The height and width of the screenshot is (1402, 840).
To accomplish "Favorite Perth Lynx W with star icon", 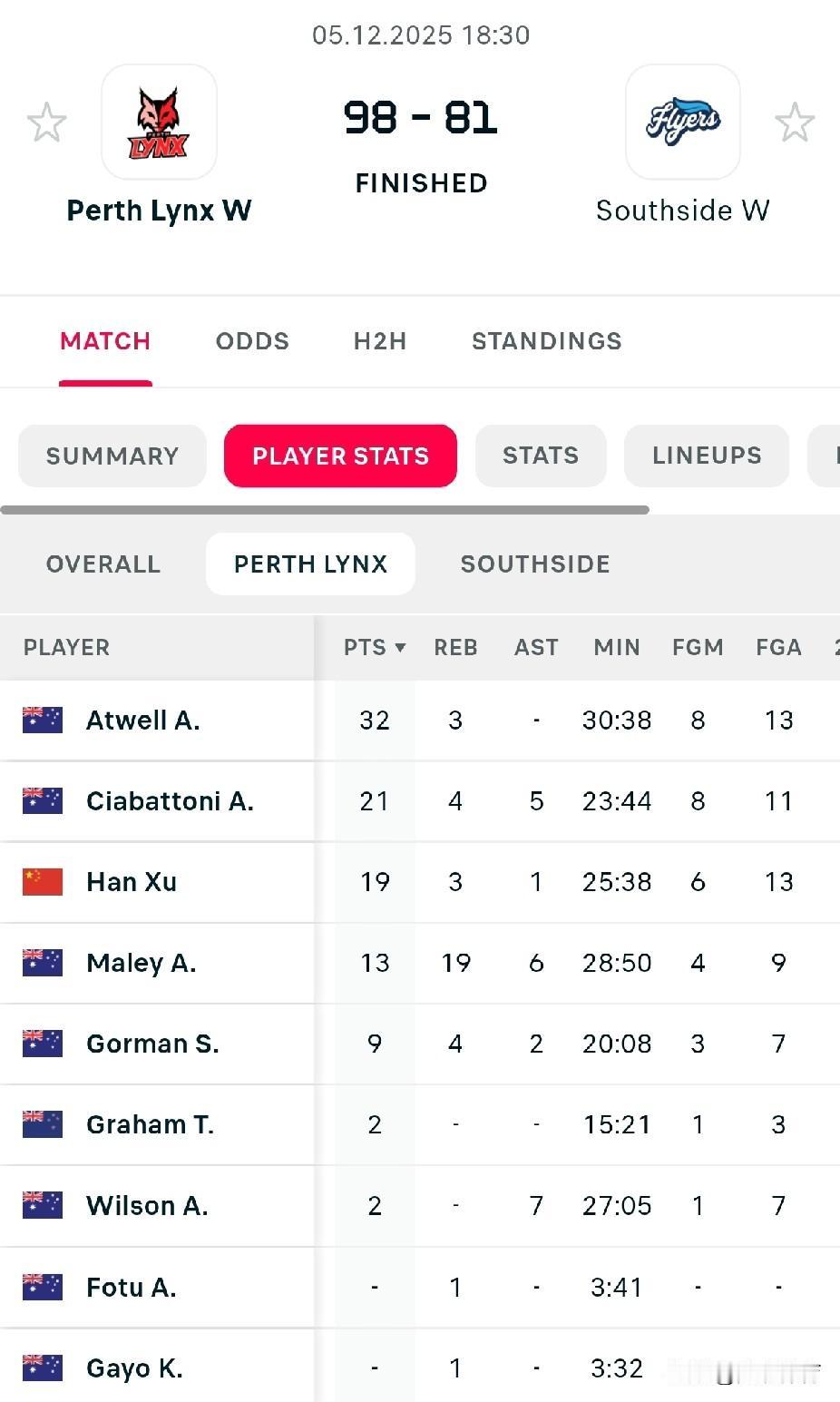I will click(46, 123).
